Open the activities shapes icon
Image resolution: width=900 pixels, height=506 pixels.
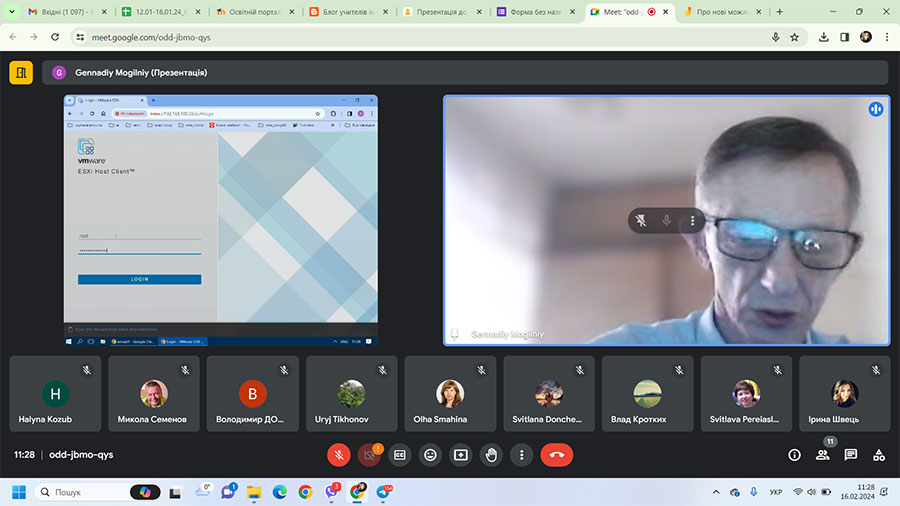point(879,454)
